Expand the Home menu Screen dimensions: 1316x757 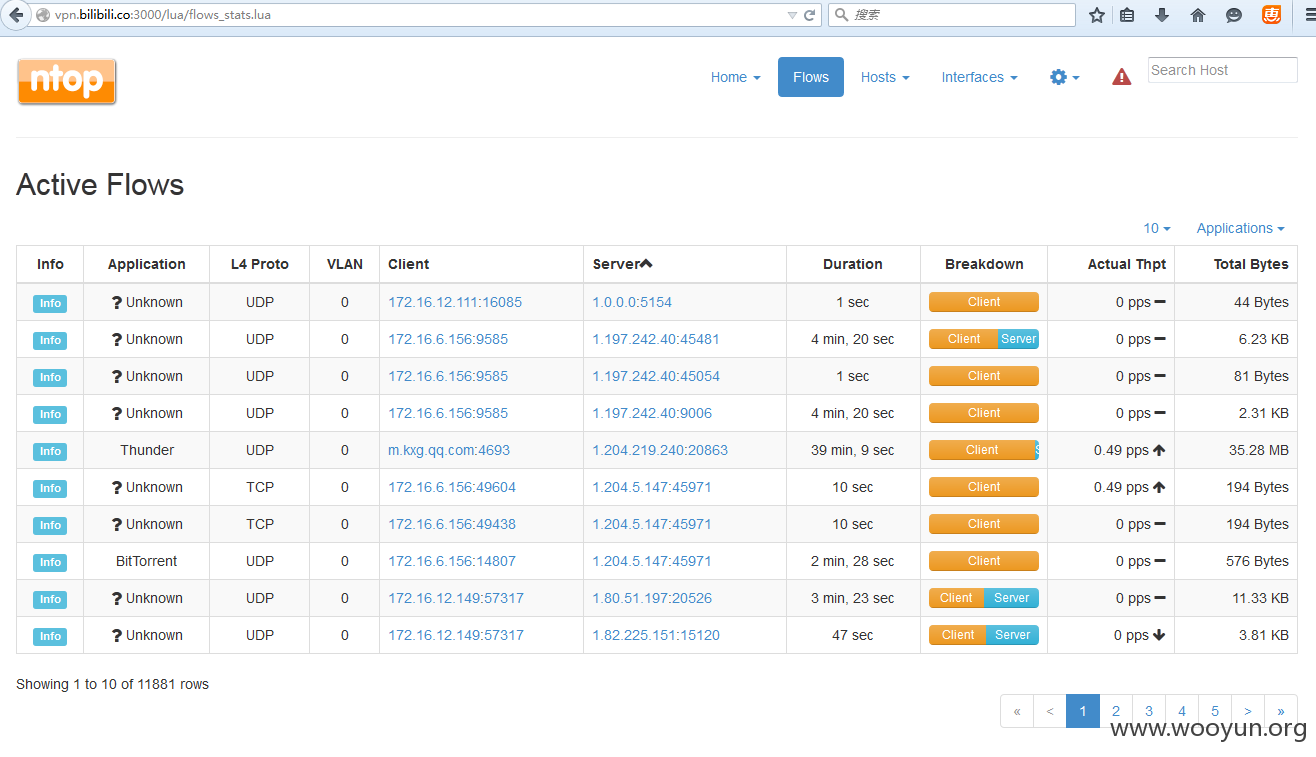(735, 77)
